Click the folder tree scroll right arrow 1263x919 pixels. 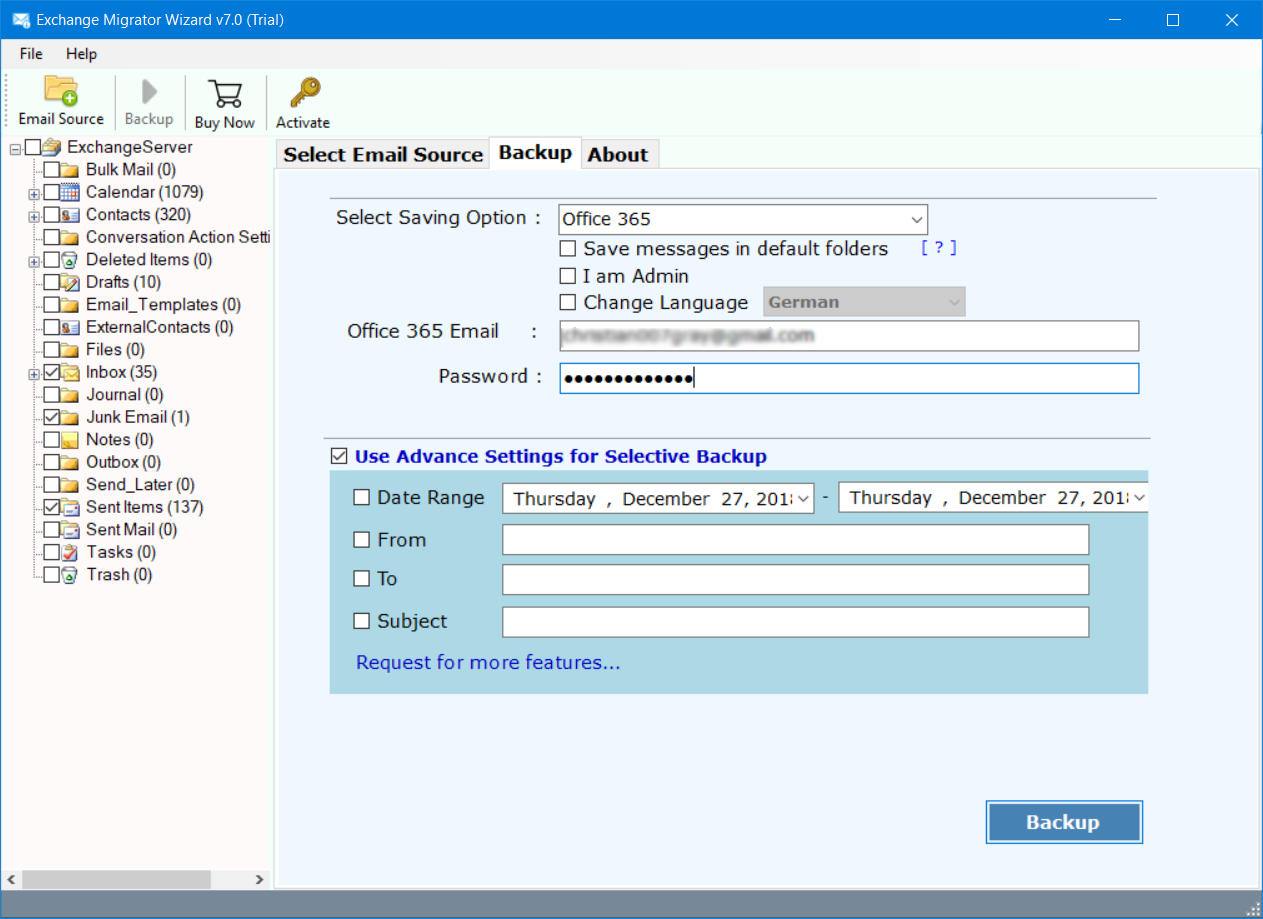pyautogui.click(x=260, y=880)
